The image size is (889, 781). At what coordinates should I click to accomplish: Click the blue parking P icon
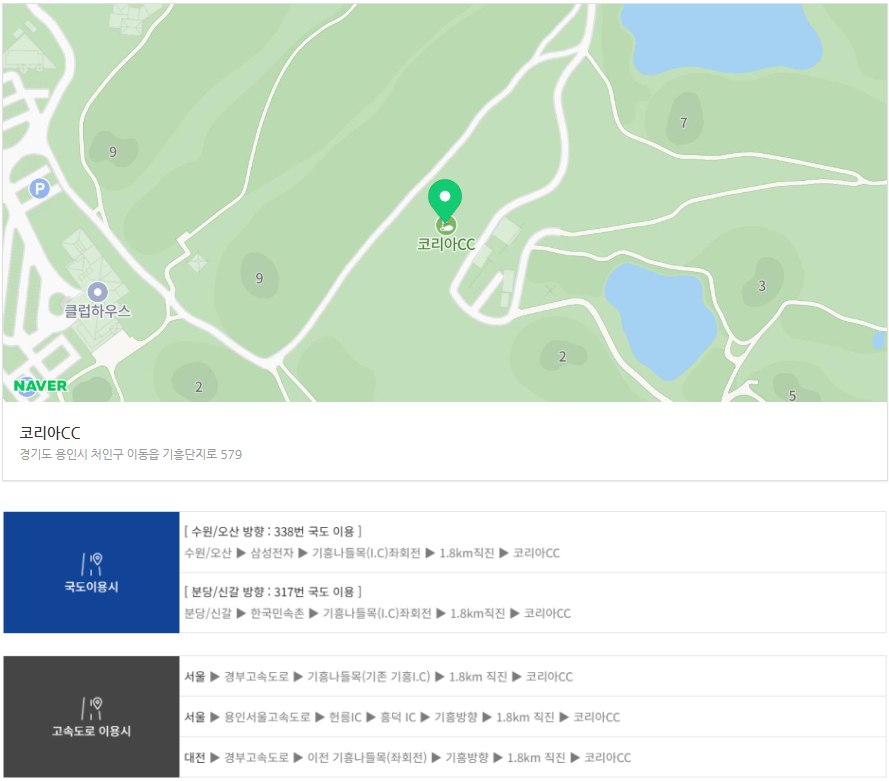39,188
